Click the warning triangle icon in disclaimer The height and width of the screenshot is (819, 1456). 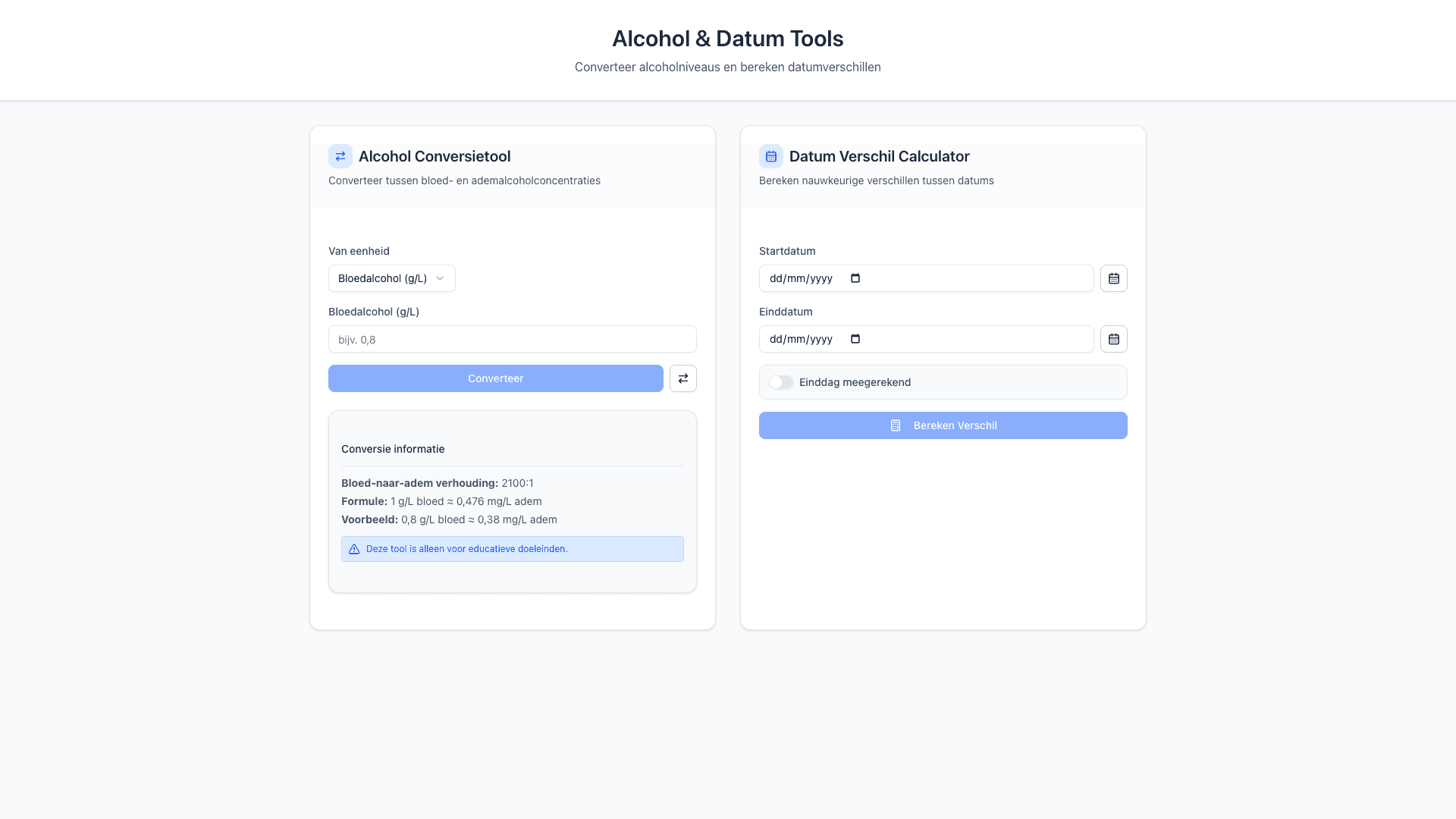[x=354, y=549]
